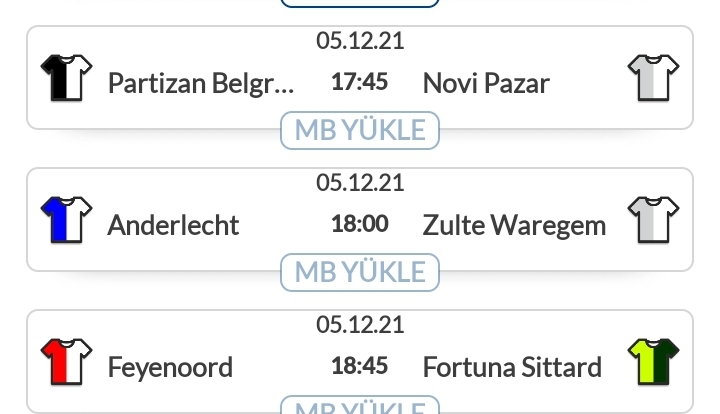Click Partizan Belgrade's black-and-white jersey icon
Viewport: 720px width, 414px height.
67,78
